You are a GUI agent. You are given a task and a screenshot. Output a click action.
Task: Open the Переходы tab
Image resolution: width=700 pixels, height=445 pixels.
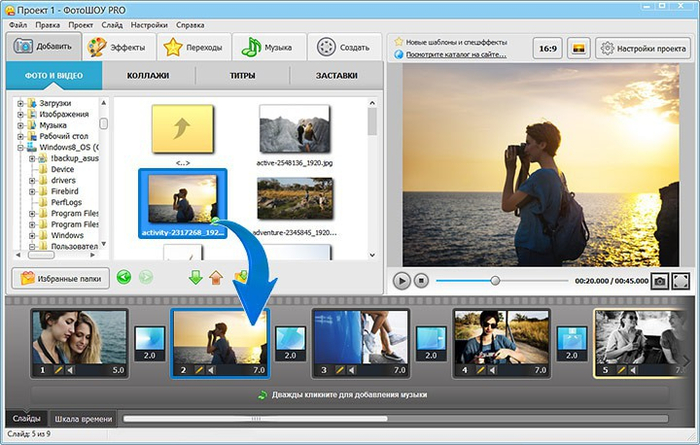(x=194, y=47)
